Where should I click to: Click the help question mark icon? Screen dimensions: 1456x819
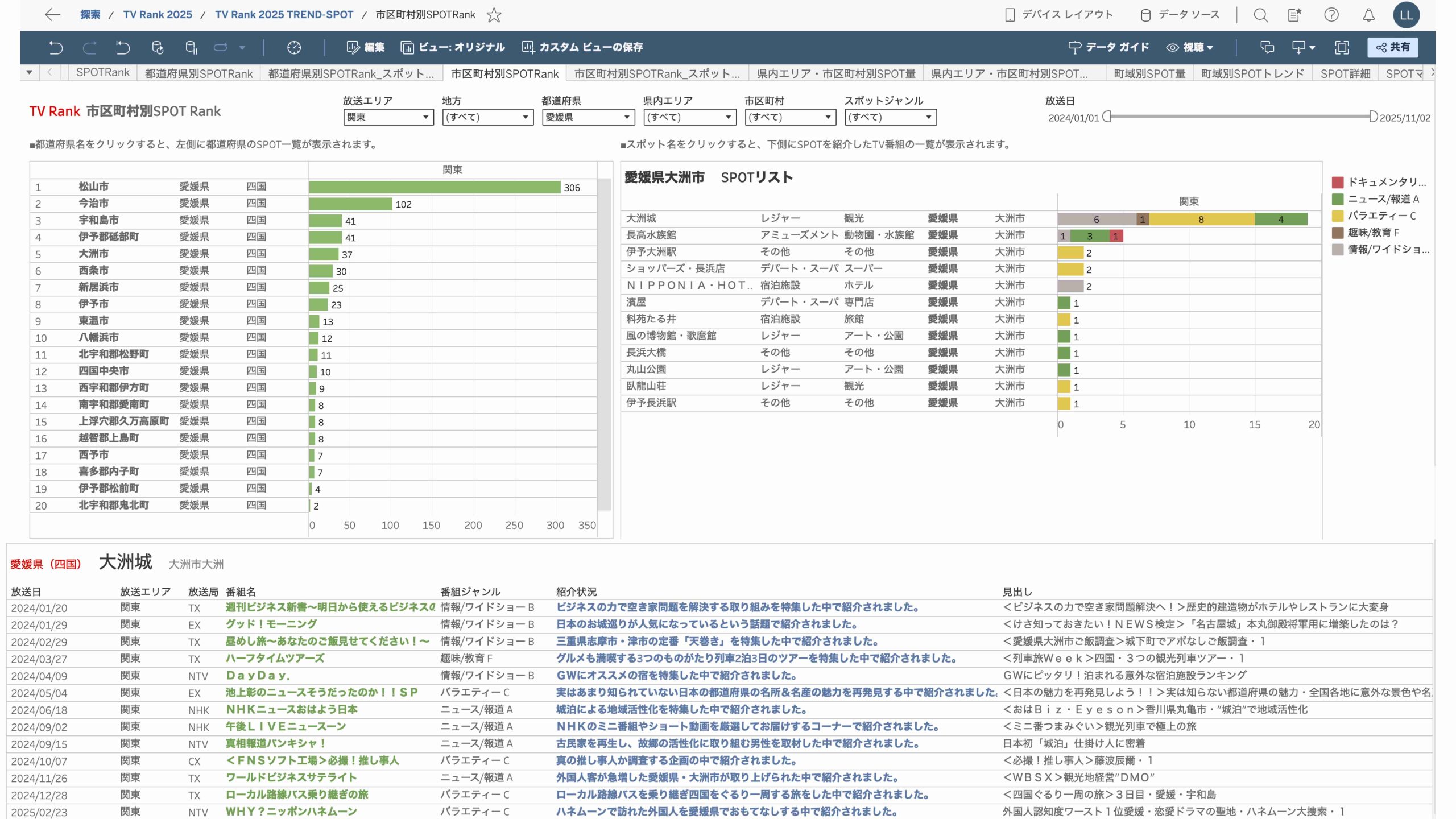coord(1331,15)
